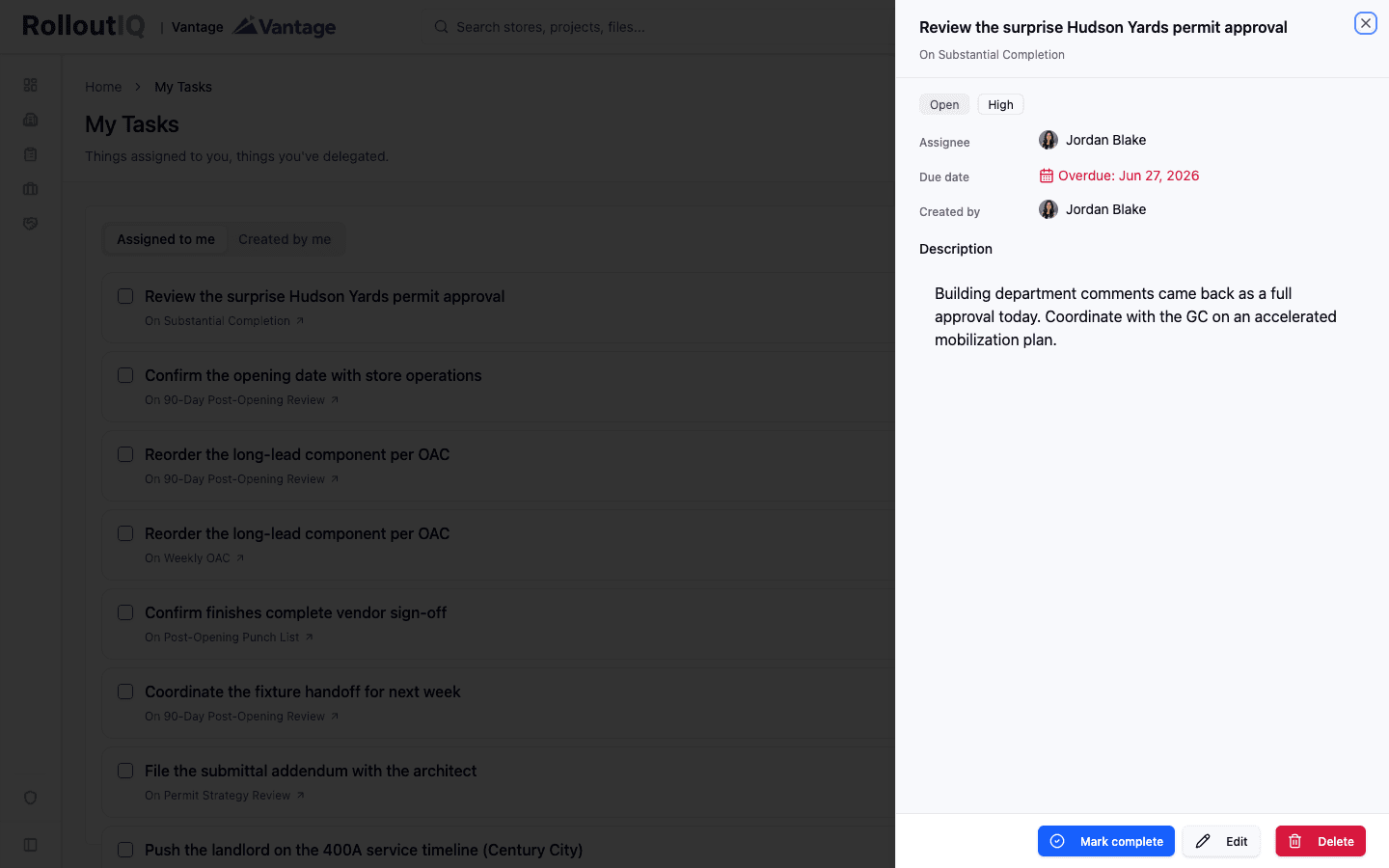Check Confirm the opening date task

[125, 375]
